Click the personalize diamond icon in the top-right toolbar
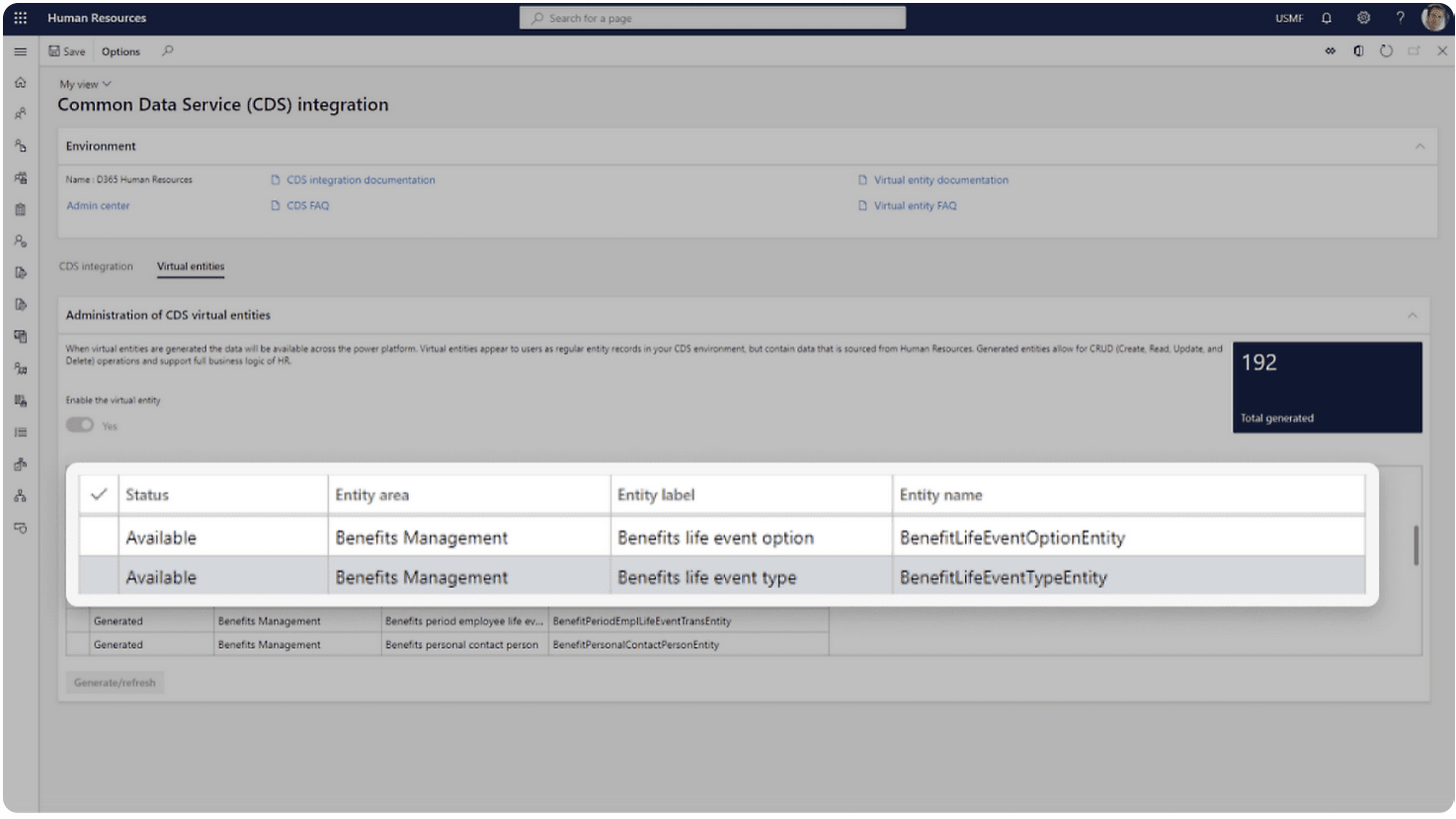The height and width of the screenshot is (819, 1456). (1331, 51)
